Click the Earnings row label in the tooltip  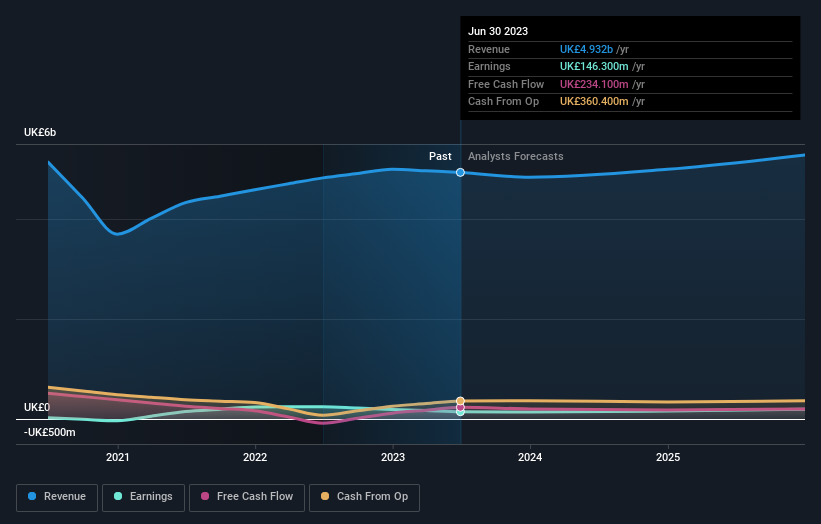(489, 66)
